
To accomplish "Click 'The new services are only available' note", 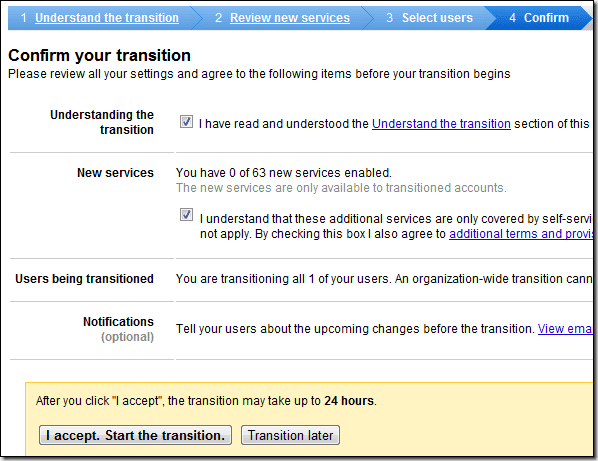I will pos(341,188).
